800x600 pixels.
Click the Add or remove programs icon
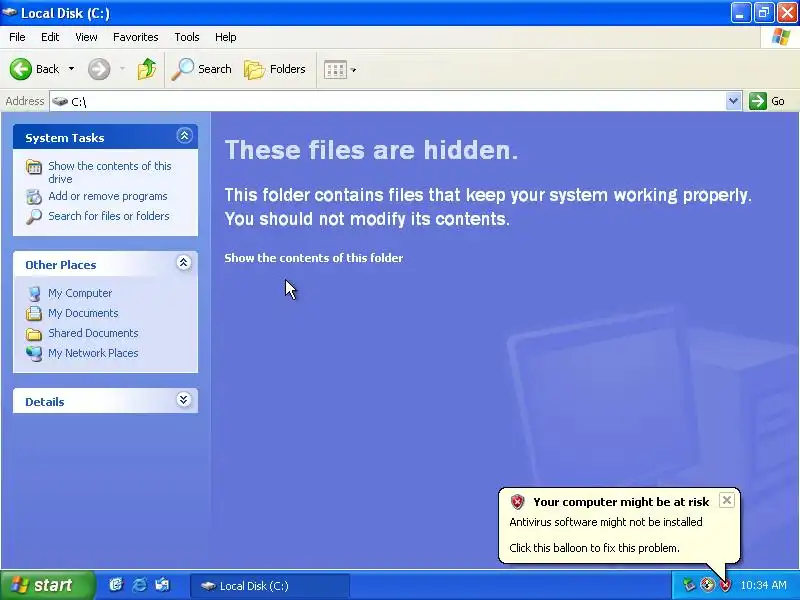click(x=34, y=196)
